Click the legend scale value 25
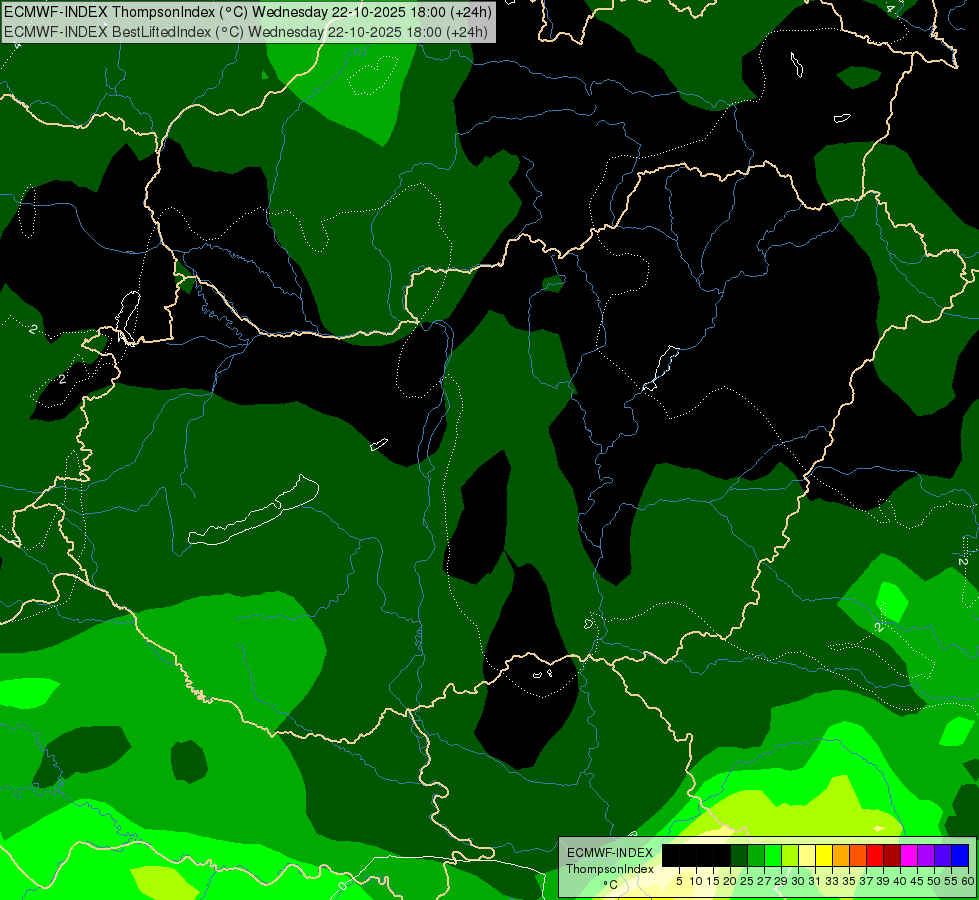The height and width of the screenshot is (900, 979). pyautogui.click(x=747, y=881)
